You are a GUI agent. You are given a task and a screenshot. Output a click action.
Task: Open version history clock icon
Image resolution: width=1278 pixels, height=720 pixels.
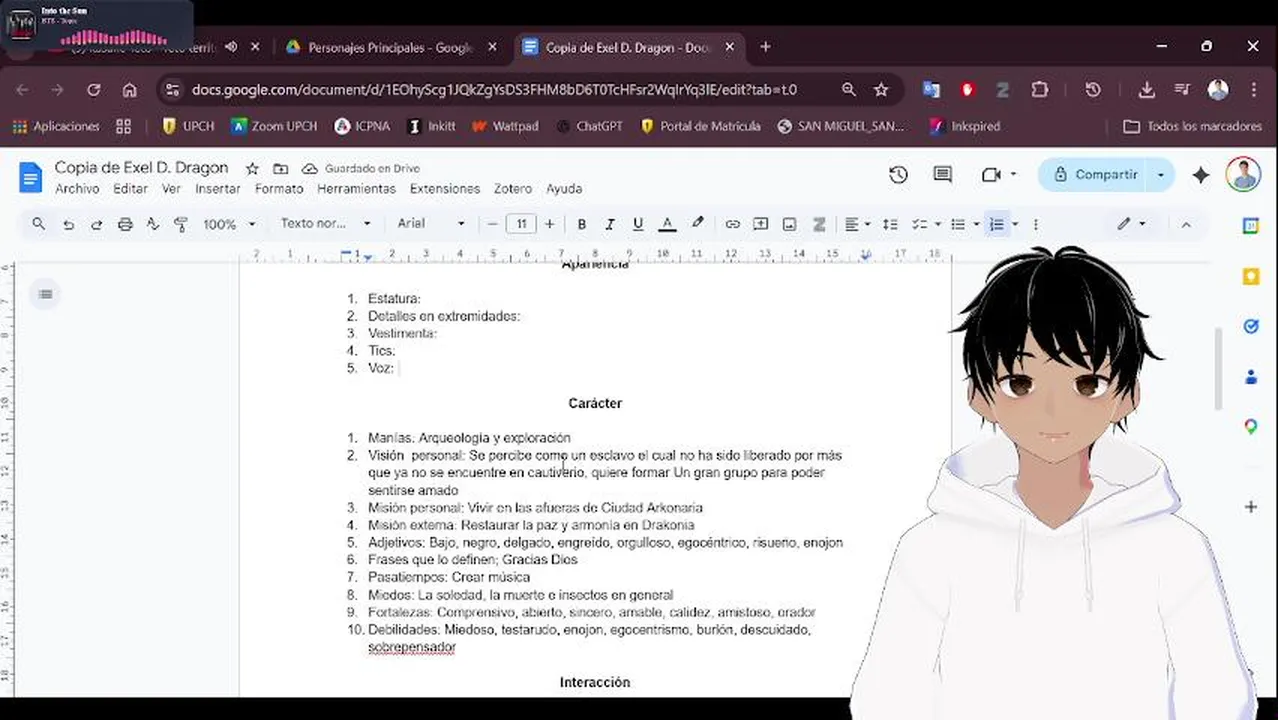coord(898,175)
